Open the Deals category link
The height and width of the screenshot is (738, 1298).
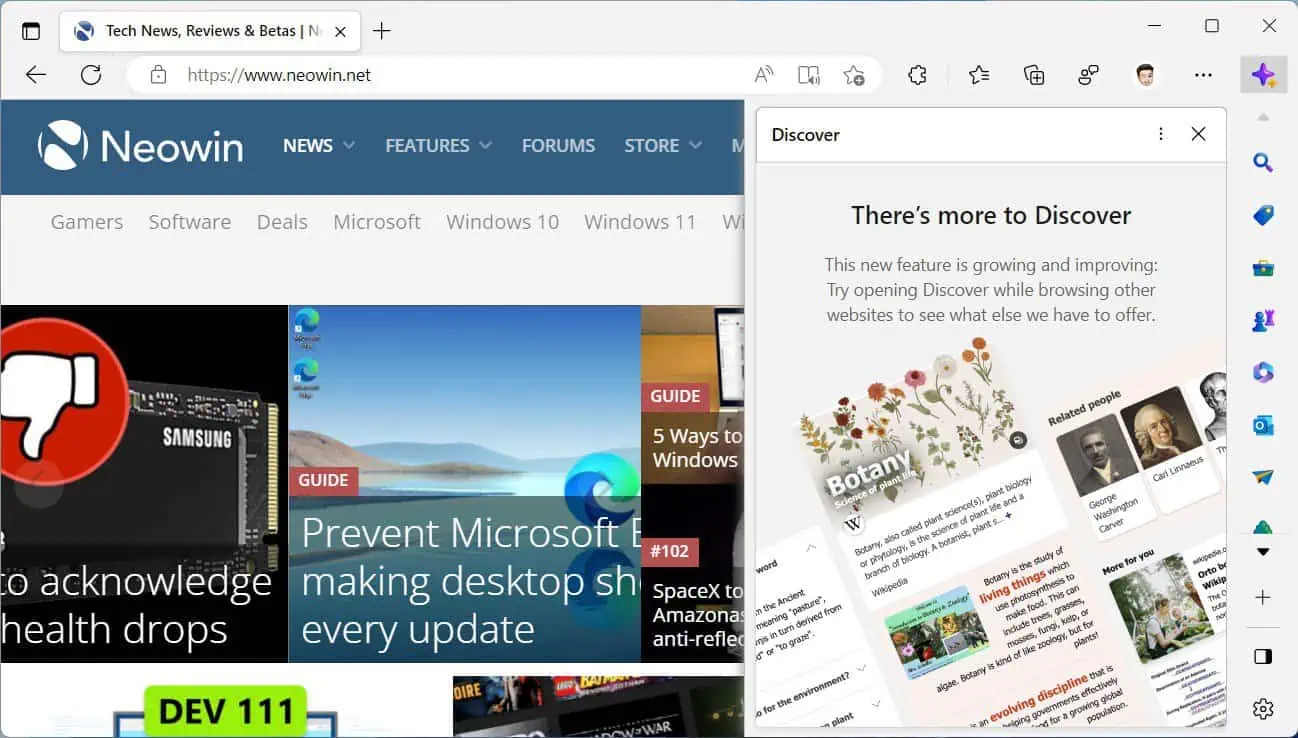tap(282, 222)
